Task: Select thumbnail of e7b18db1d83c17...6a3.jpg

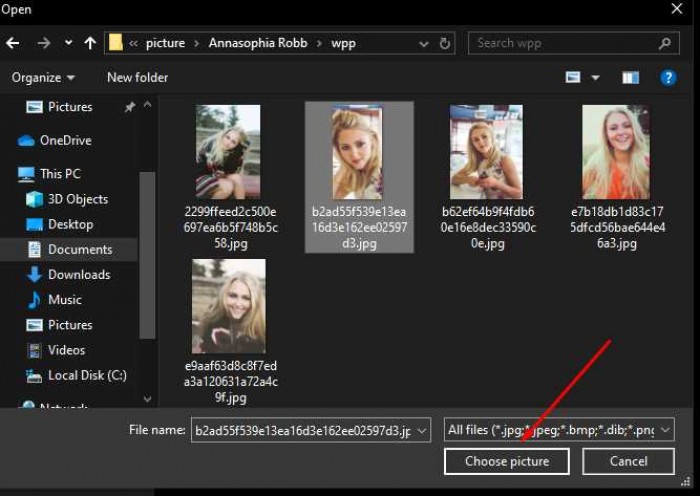Action: tap(616, 152)
